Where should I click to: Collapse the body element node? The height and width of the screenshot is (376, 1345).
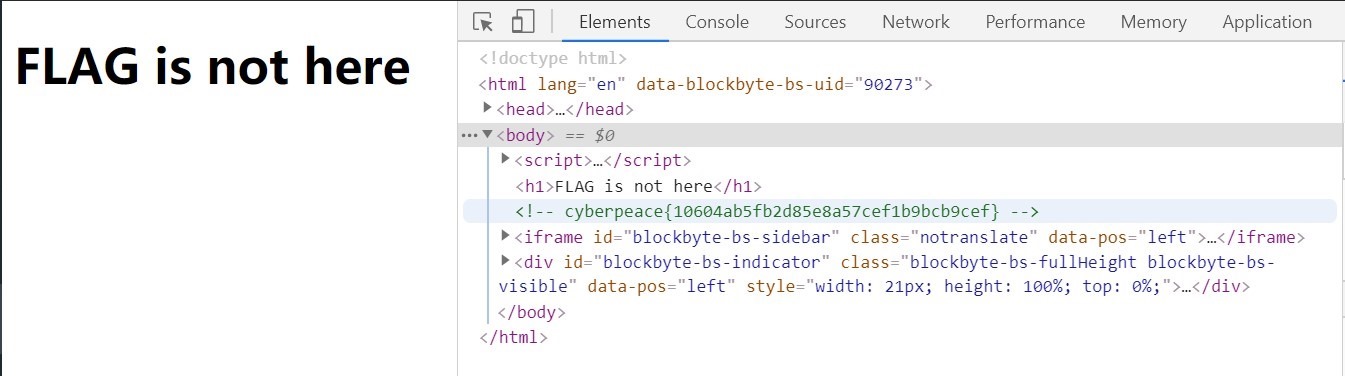[x=487, y=135]
